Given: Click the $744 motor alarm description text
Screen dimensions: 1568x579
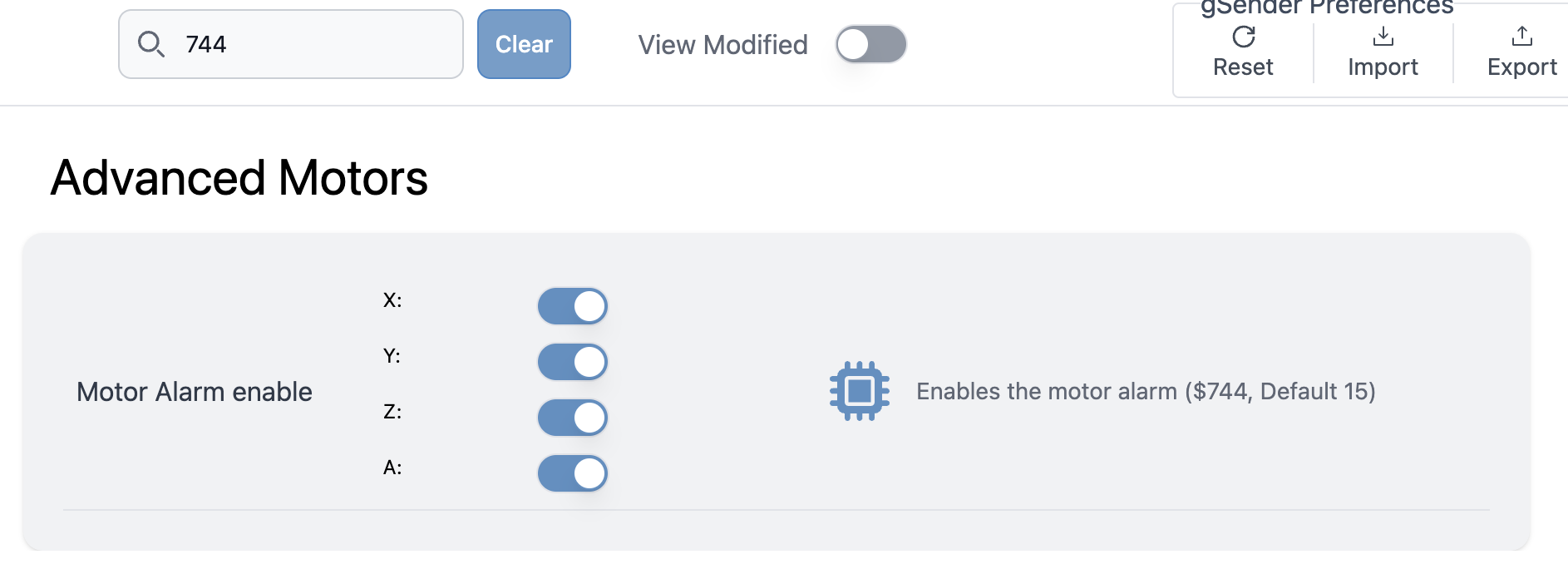Looking at the screenshot, I should [1146, 392].
